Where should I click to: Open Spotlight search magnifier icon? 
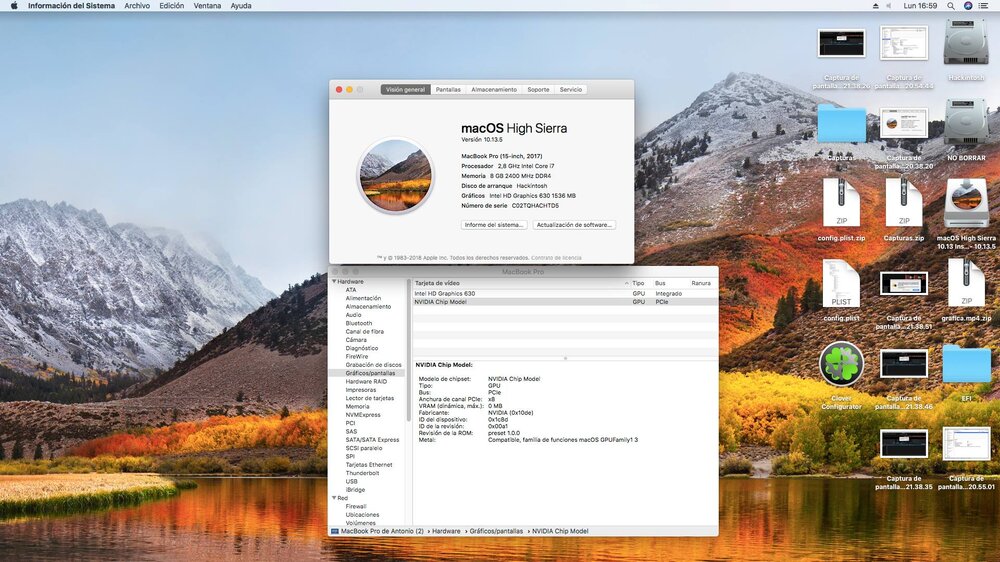(949, 6)
